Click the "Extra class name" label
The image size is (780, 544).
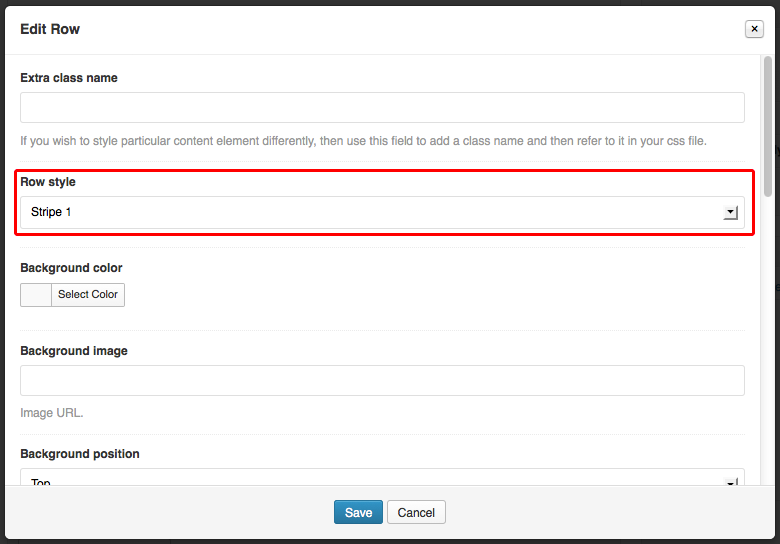(x=69, y=78)
